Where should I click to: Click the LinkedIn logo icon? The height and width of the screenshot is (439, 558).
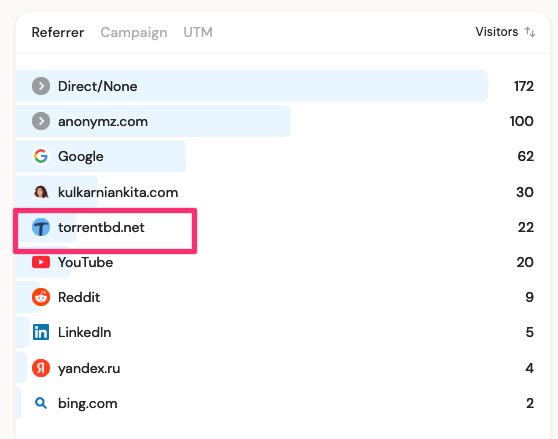[41, 332]
